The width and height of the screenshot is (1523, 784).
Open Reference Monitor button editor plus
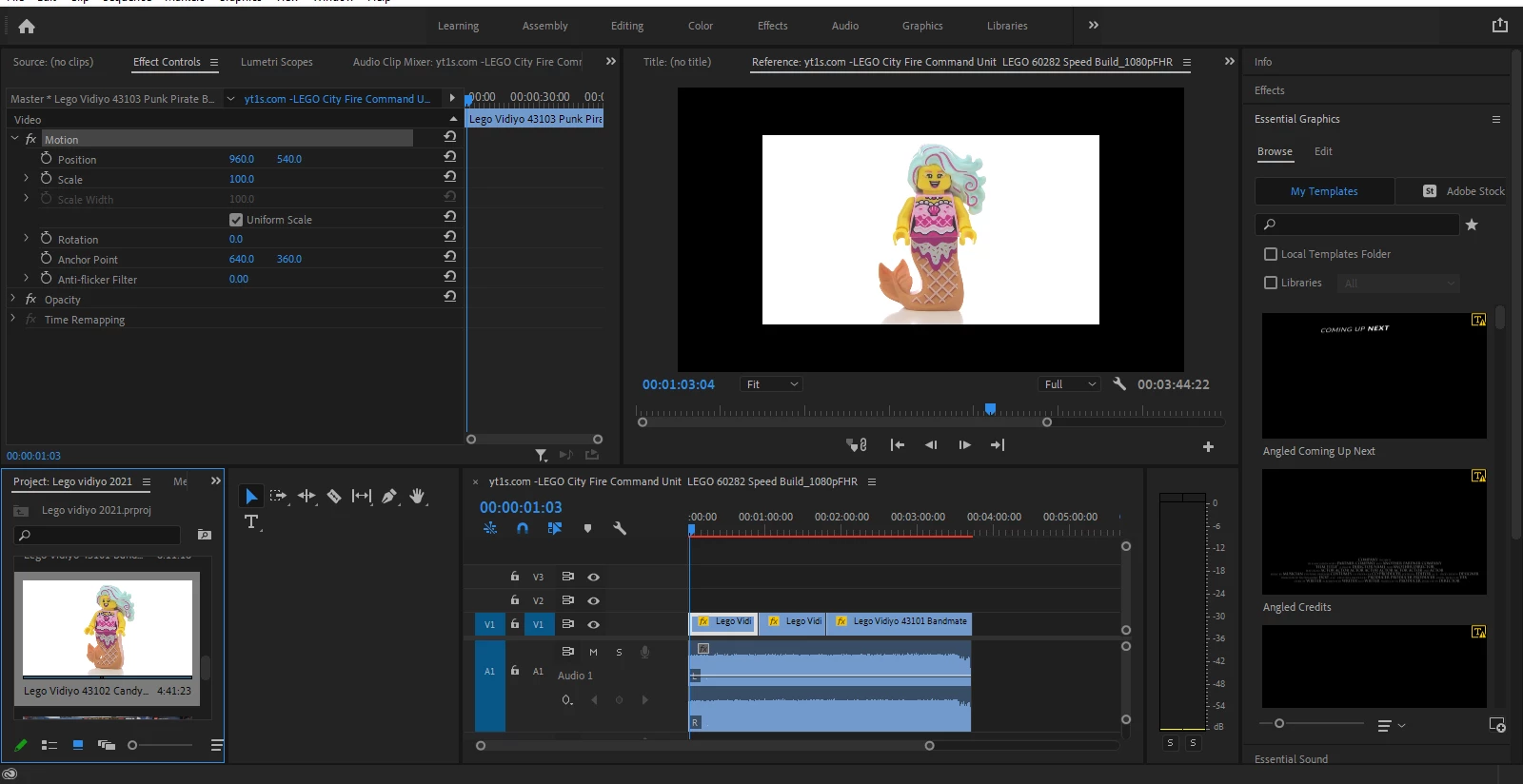coord(1208,446)
